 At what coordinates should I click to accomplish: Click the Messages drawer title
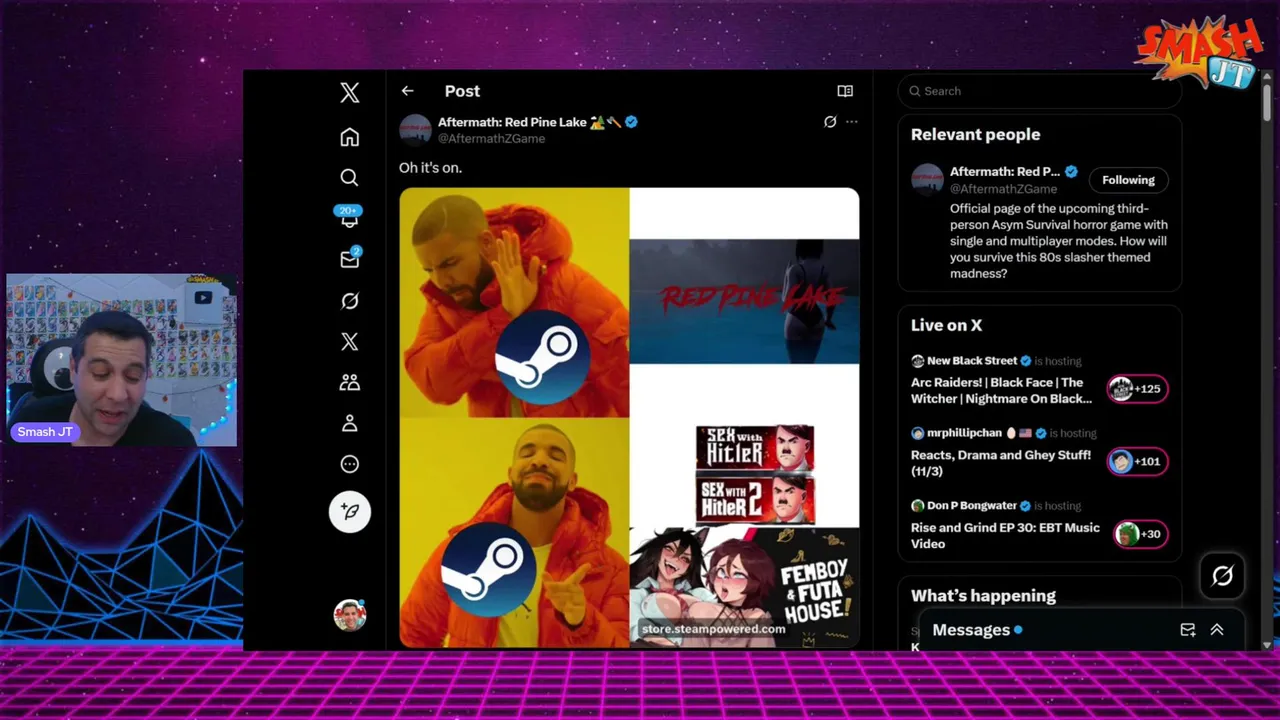[x=971, y=630]
